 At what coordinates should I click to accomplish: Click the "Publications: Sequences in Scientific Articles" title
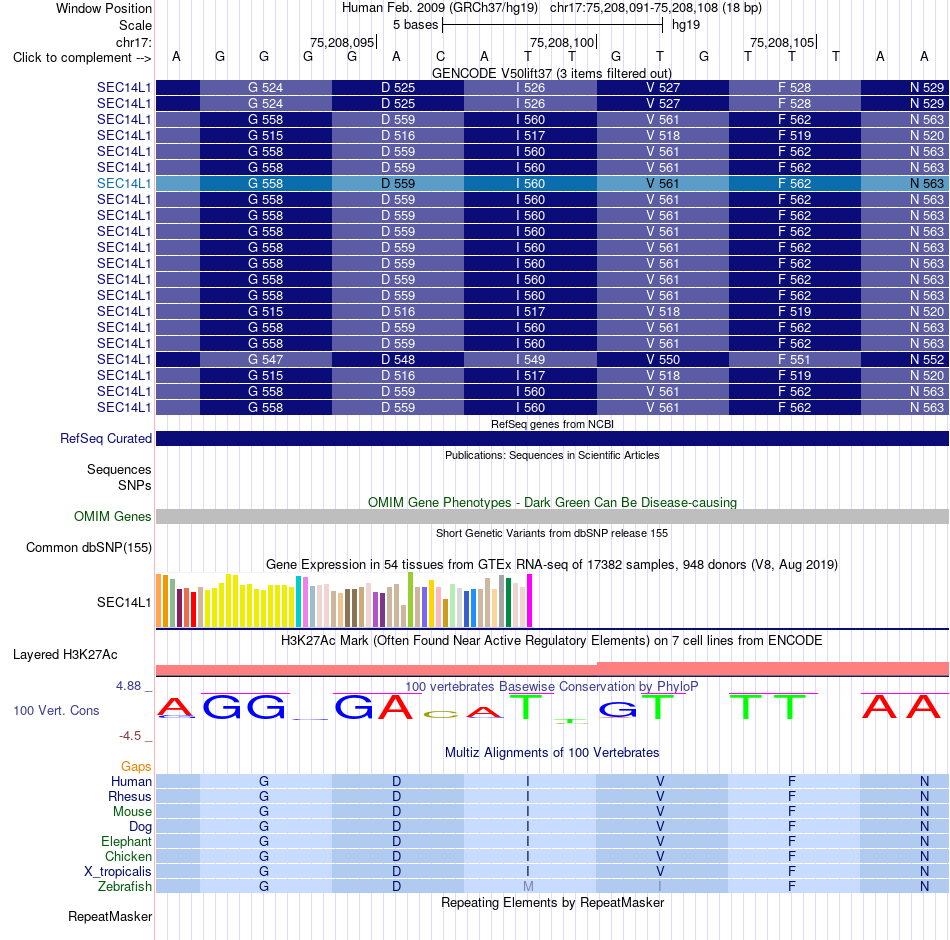552,455
